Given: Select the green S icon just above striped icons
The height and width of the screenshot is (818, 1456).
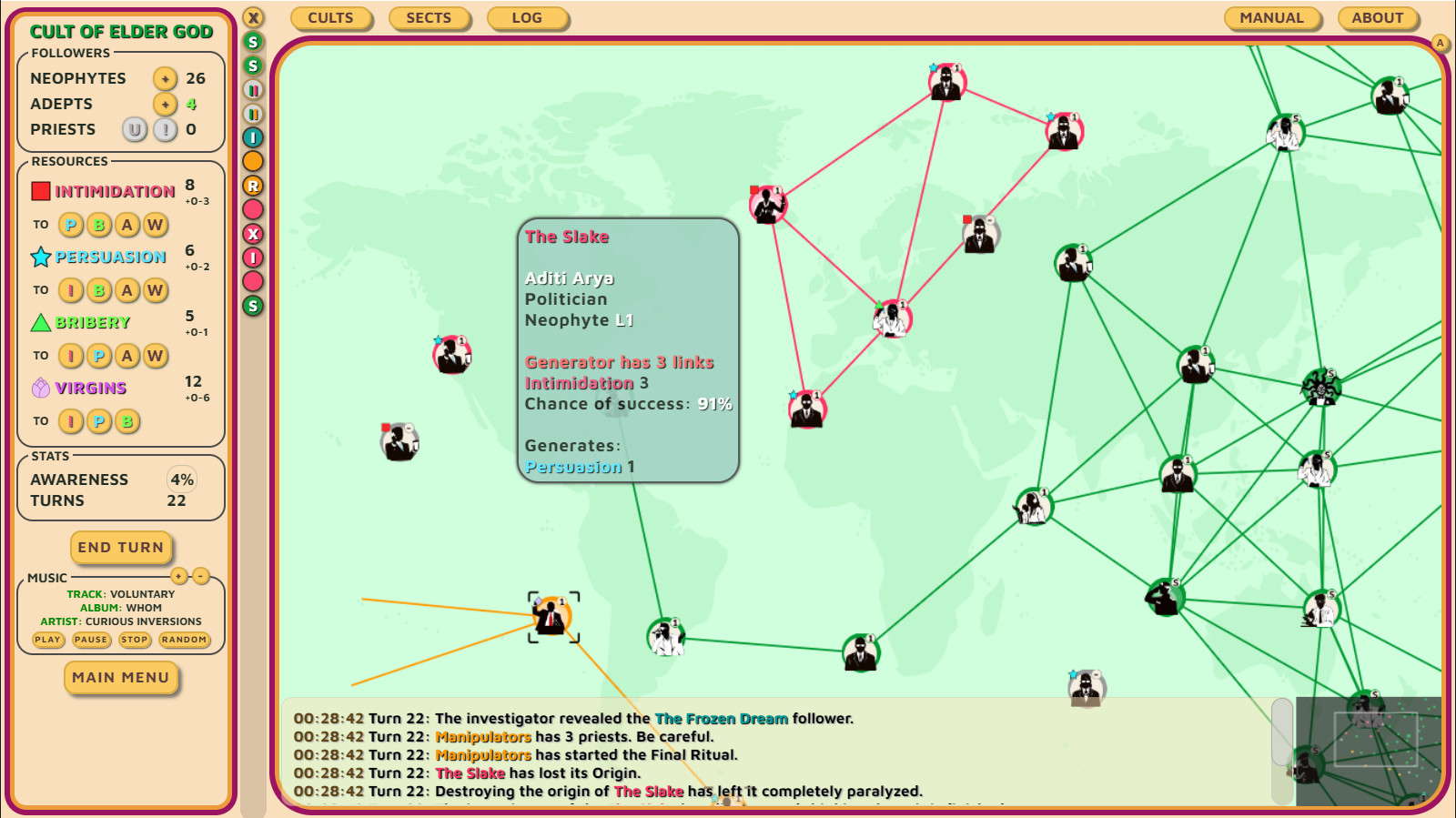Looking at the screenshot, I should click(x=253, y=66).
